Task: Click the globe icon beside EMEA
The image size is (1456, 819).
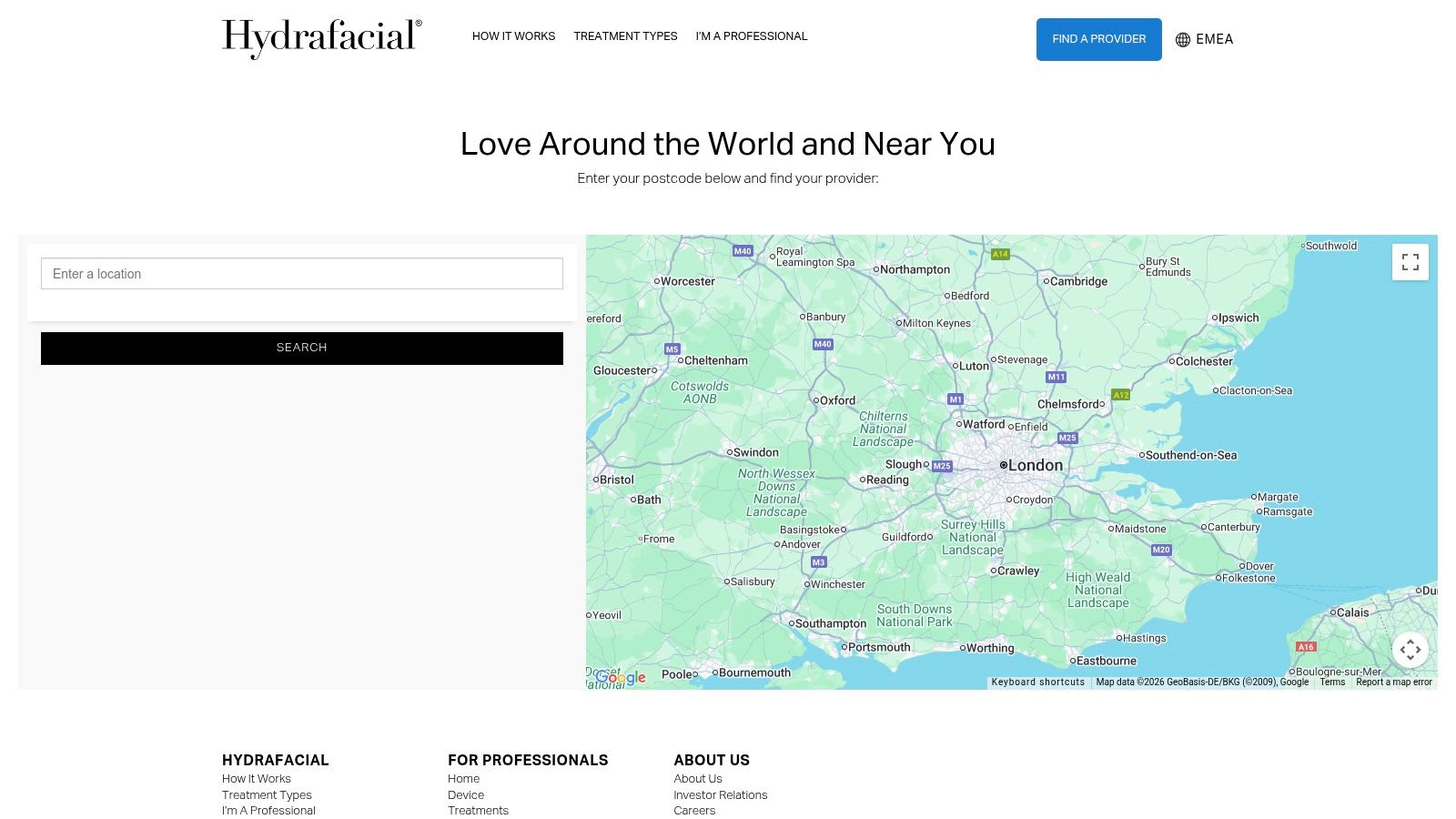Action: (1183, 40)
